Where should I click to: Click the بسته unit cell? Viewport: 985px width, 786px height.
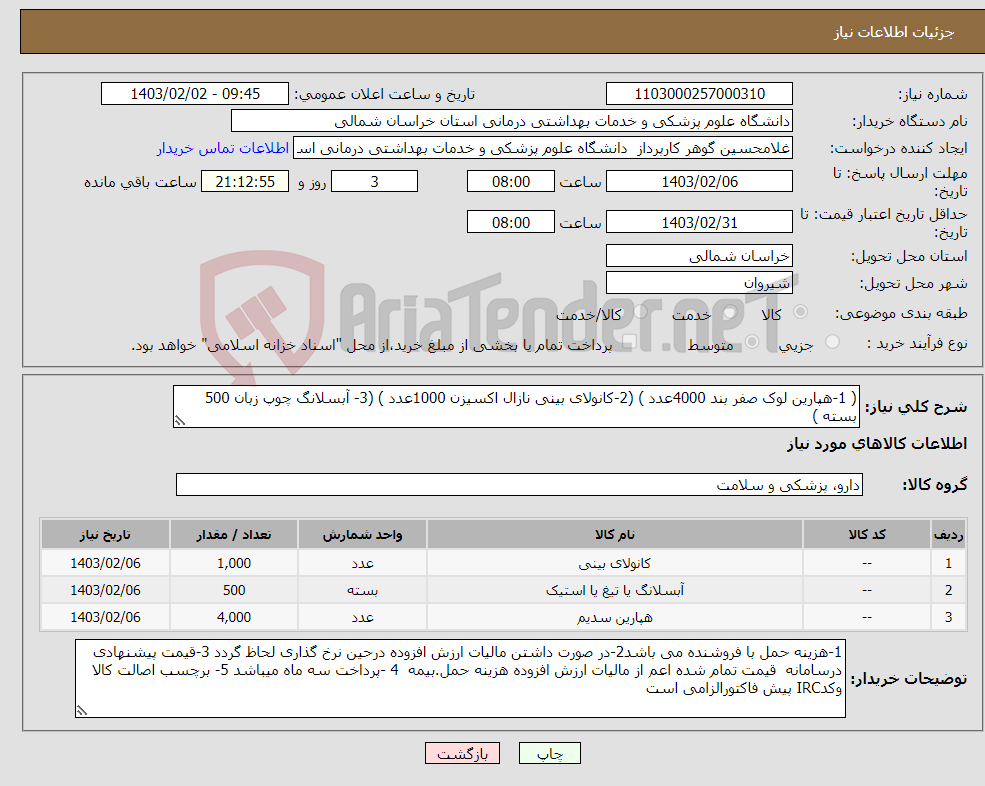click(x=362, y=590)
